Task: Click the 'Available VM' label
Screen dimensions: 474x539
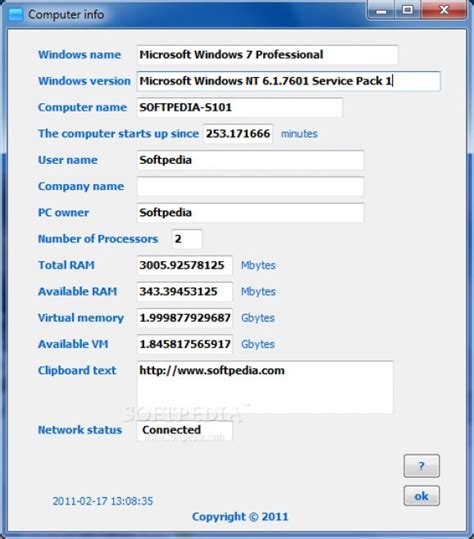Action: 73,344
